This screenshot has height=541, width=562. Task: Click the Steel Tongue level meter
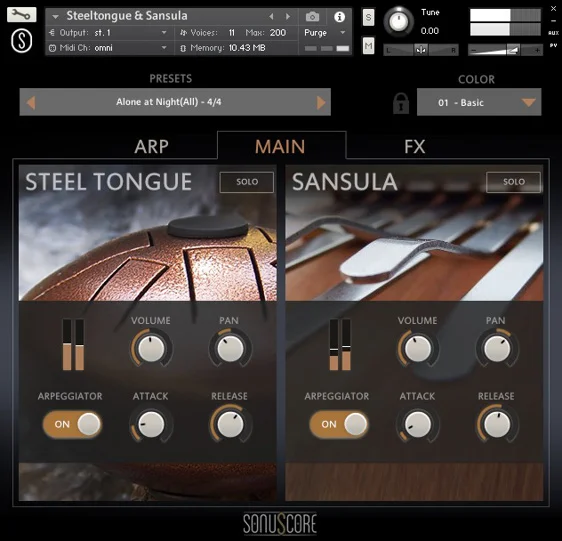tap(73, 345)
